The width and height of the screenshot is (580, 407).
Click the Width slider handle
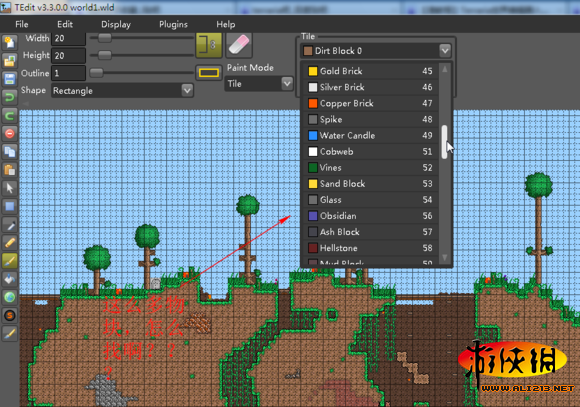pos(105,37)
